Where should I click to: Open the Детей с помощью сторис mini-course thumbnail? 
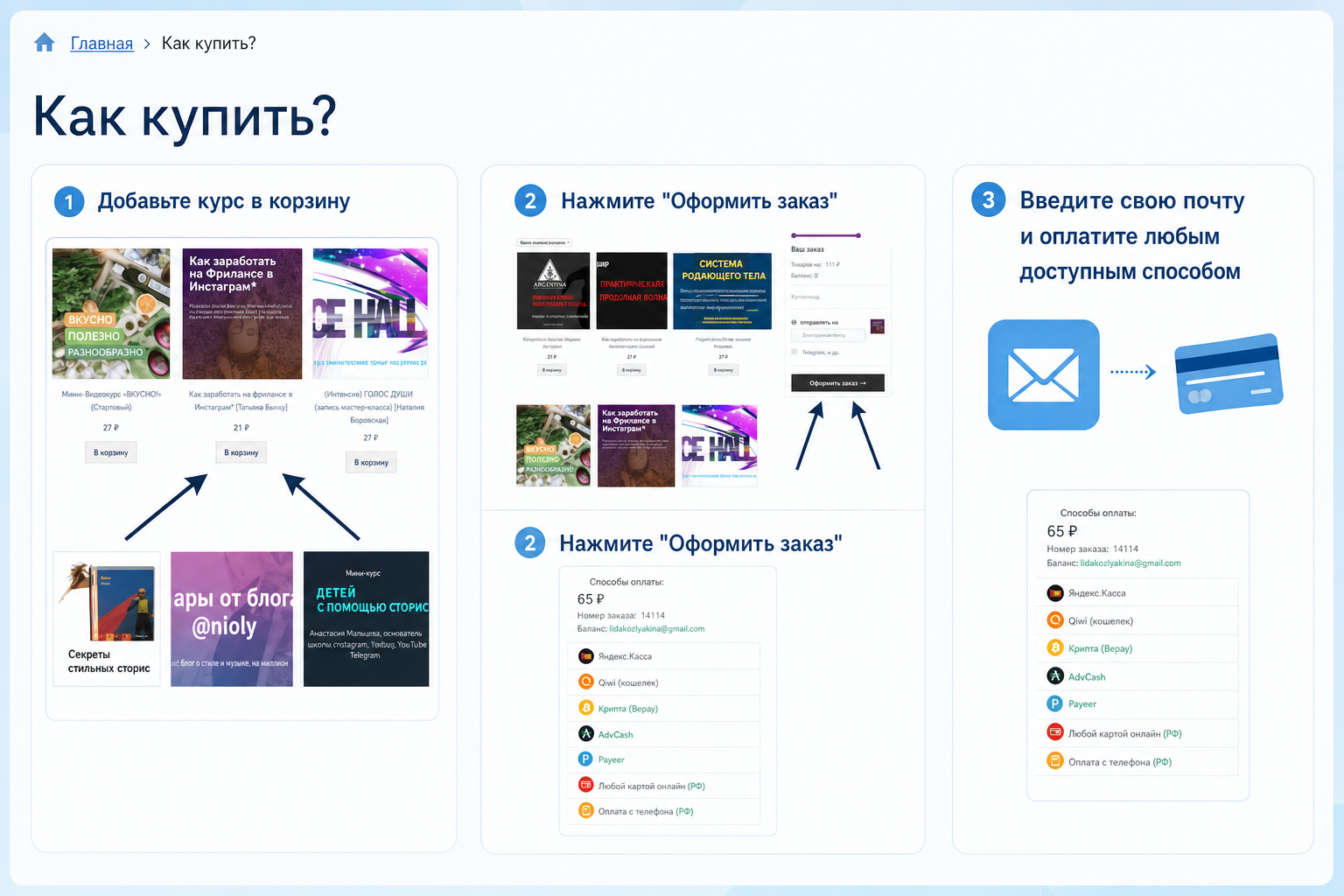(366, 619)
